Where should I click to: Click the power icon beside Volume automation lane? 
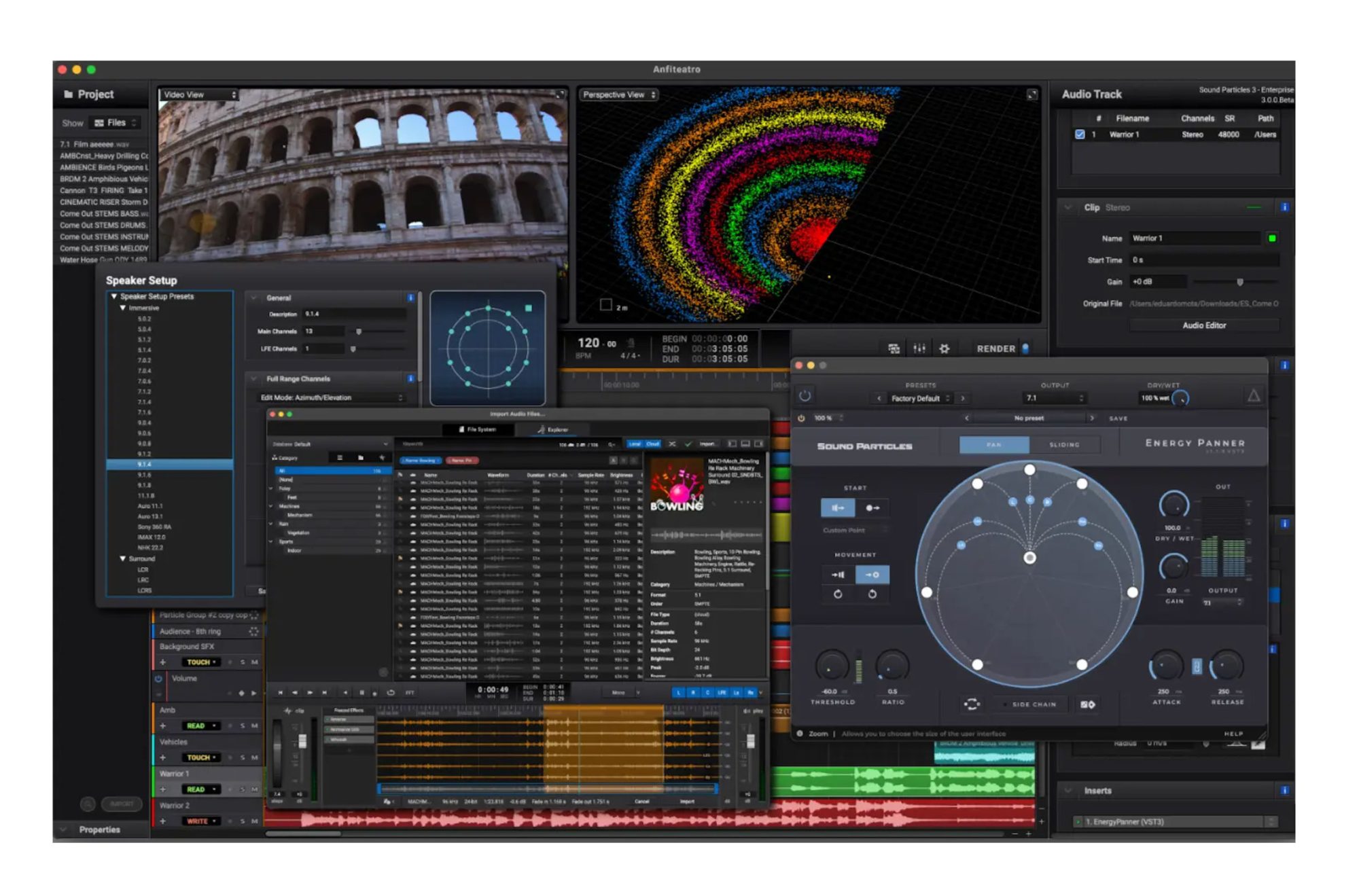(158, 679)
